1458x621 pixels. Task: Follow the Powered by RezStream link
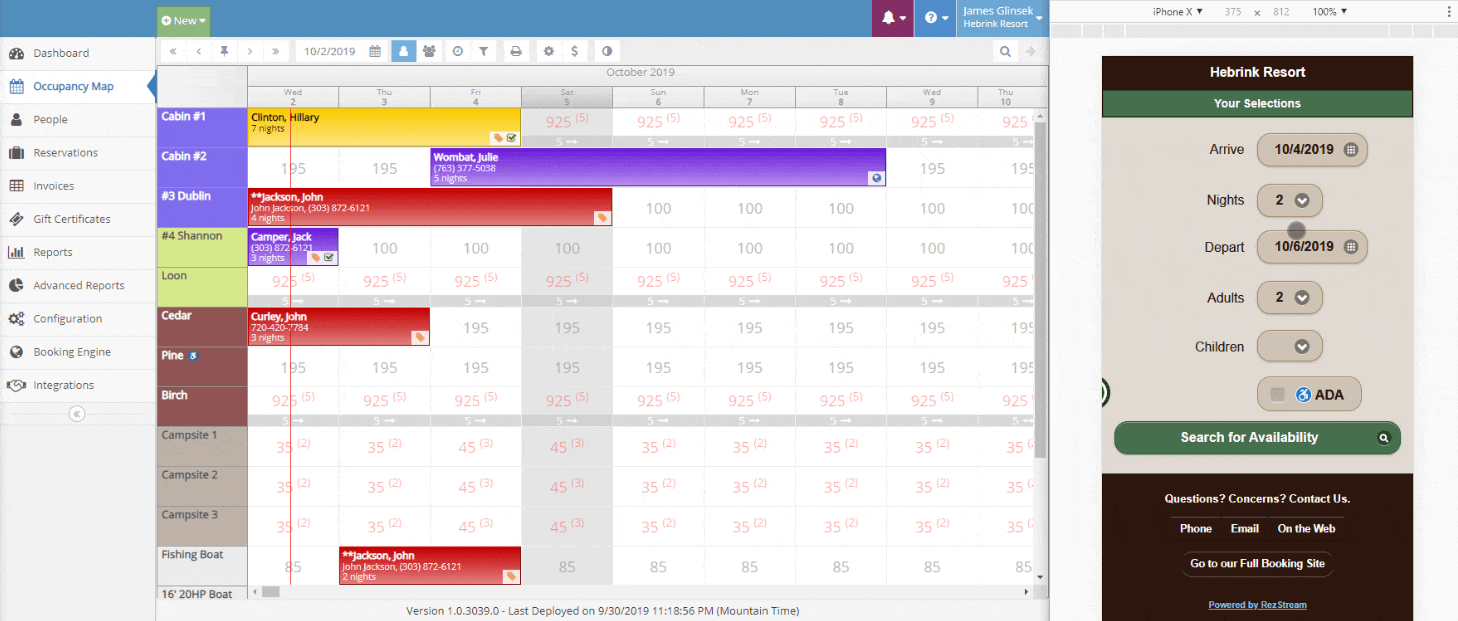[x=1257, y=605]
